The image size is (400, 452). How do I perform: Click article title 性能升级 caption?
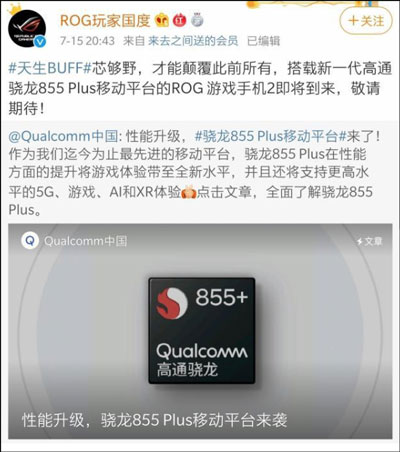(x=154, y=420)
